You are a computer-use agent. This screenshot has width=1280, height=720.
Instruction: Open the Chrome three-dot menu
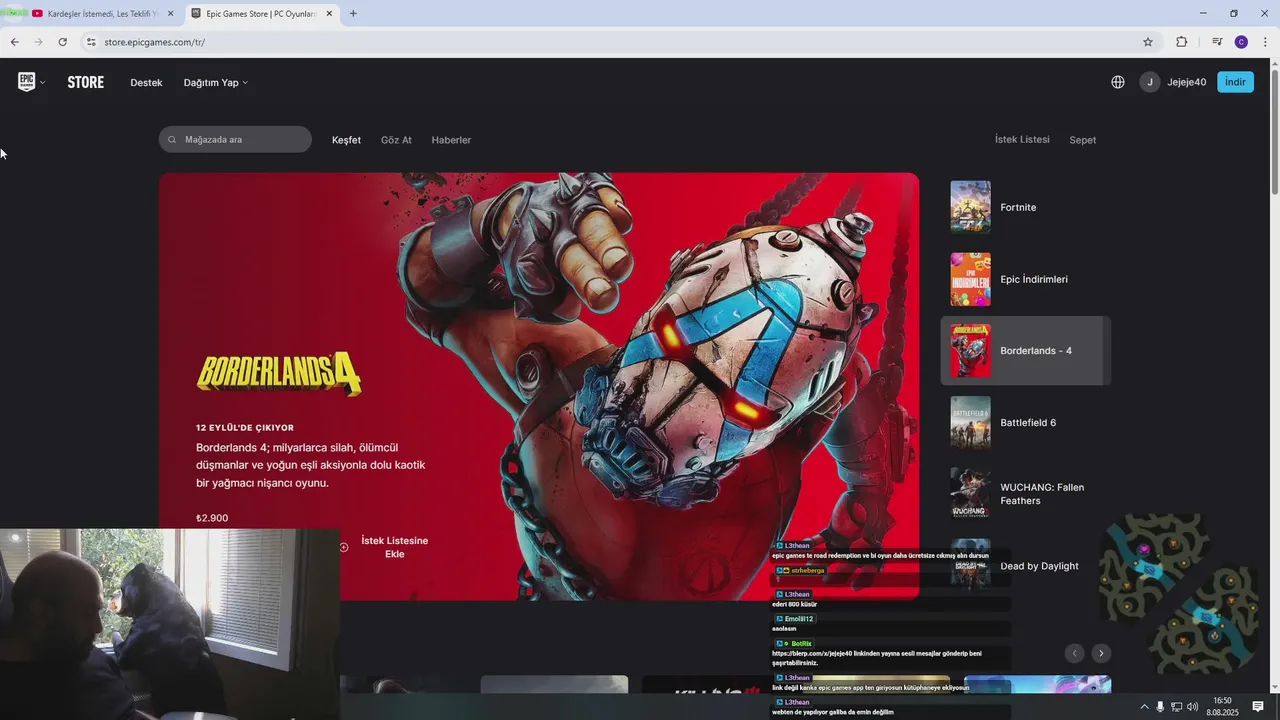[x=1266, y=42]
